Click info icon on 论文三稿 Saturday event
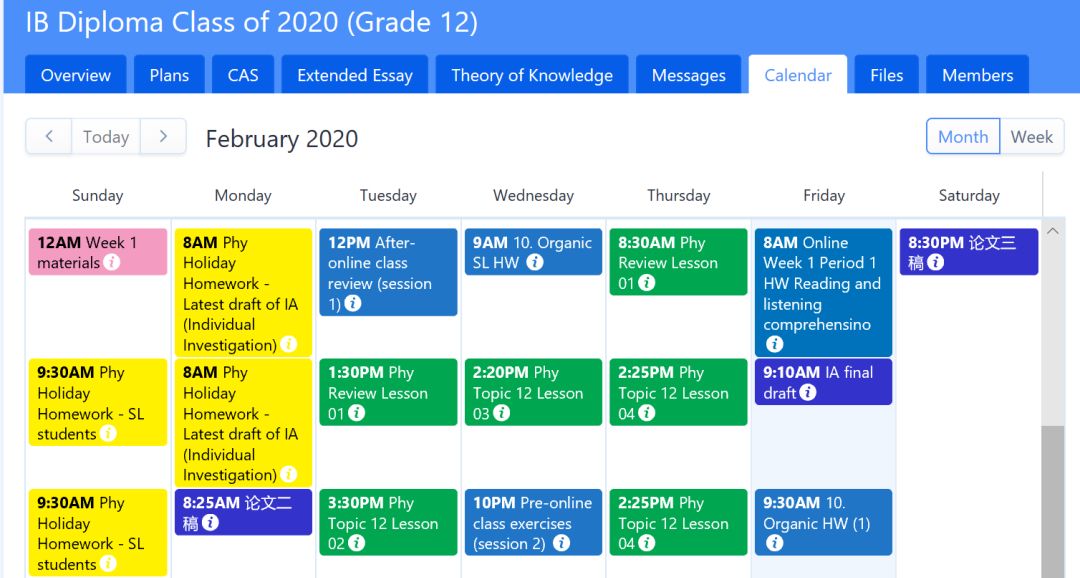The width and height of the screenshot is (1080, 578). pos(935,263)
